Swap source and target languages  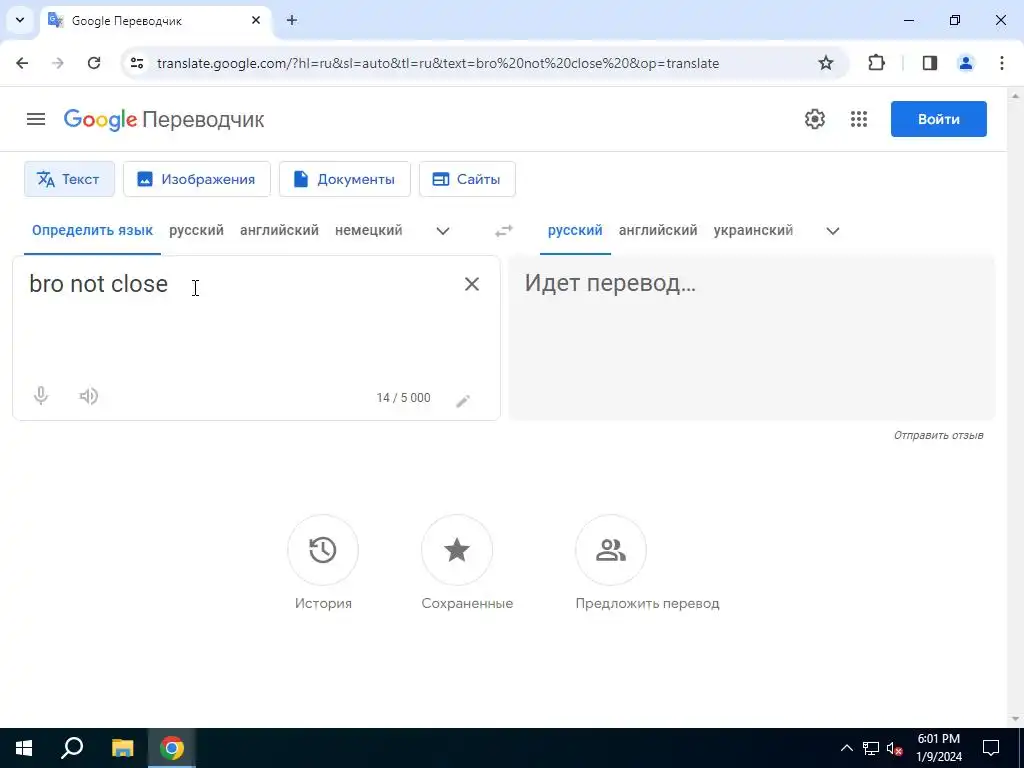[504, 231]
